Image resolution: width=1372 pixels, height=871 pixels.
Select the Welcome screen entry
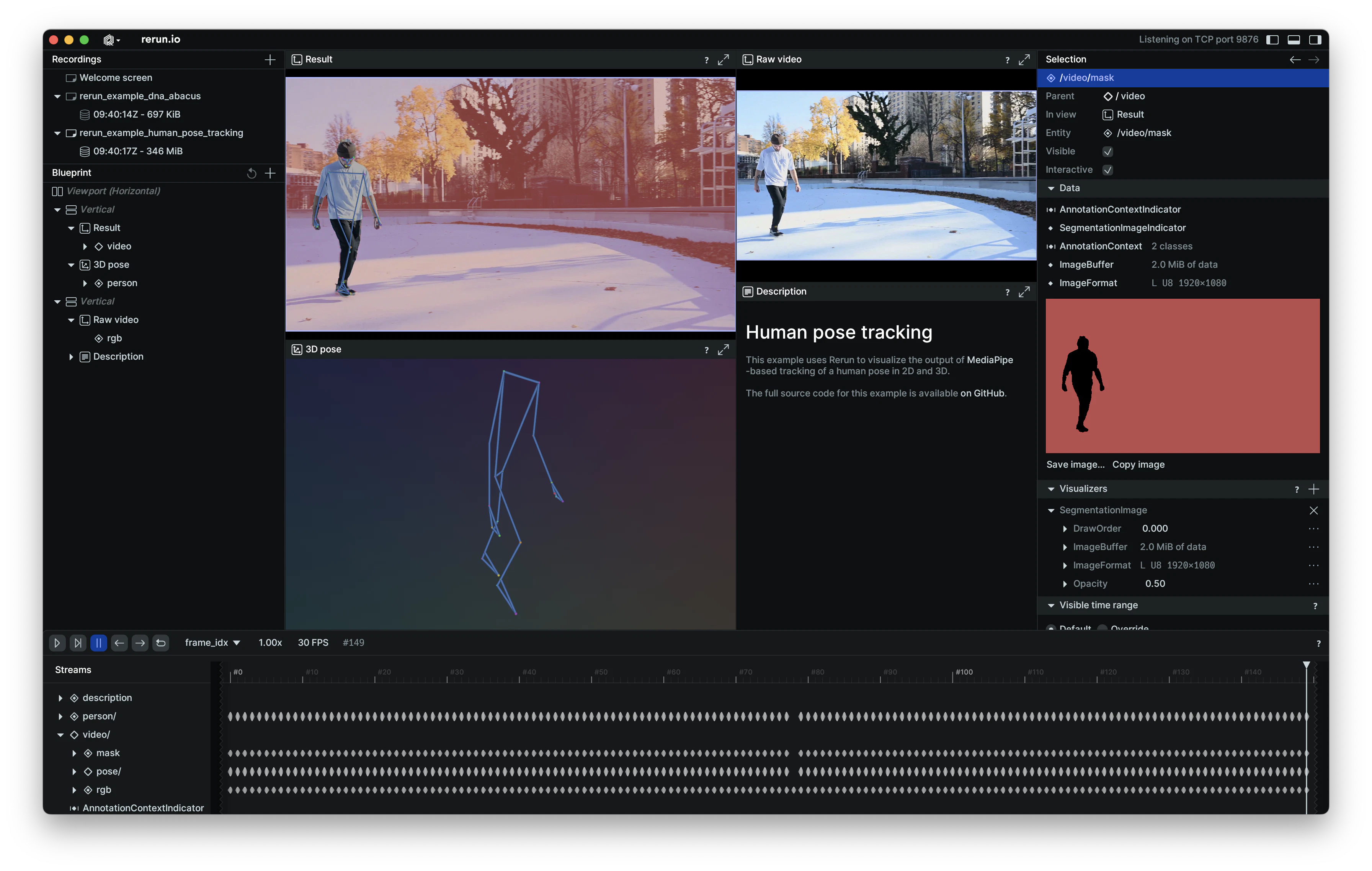[116, 77]
